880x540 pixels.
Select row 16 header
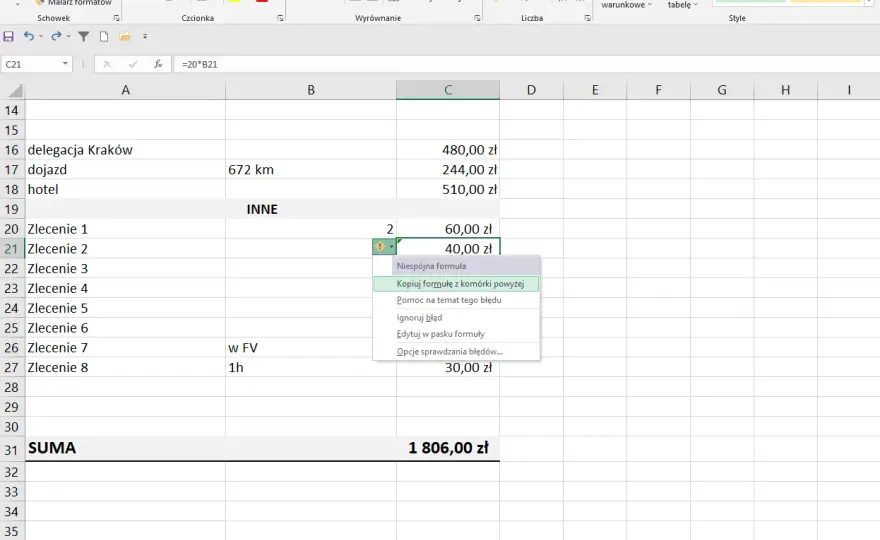12,150
